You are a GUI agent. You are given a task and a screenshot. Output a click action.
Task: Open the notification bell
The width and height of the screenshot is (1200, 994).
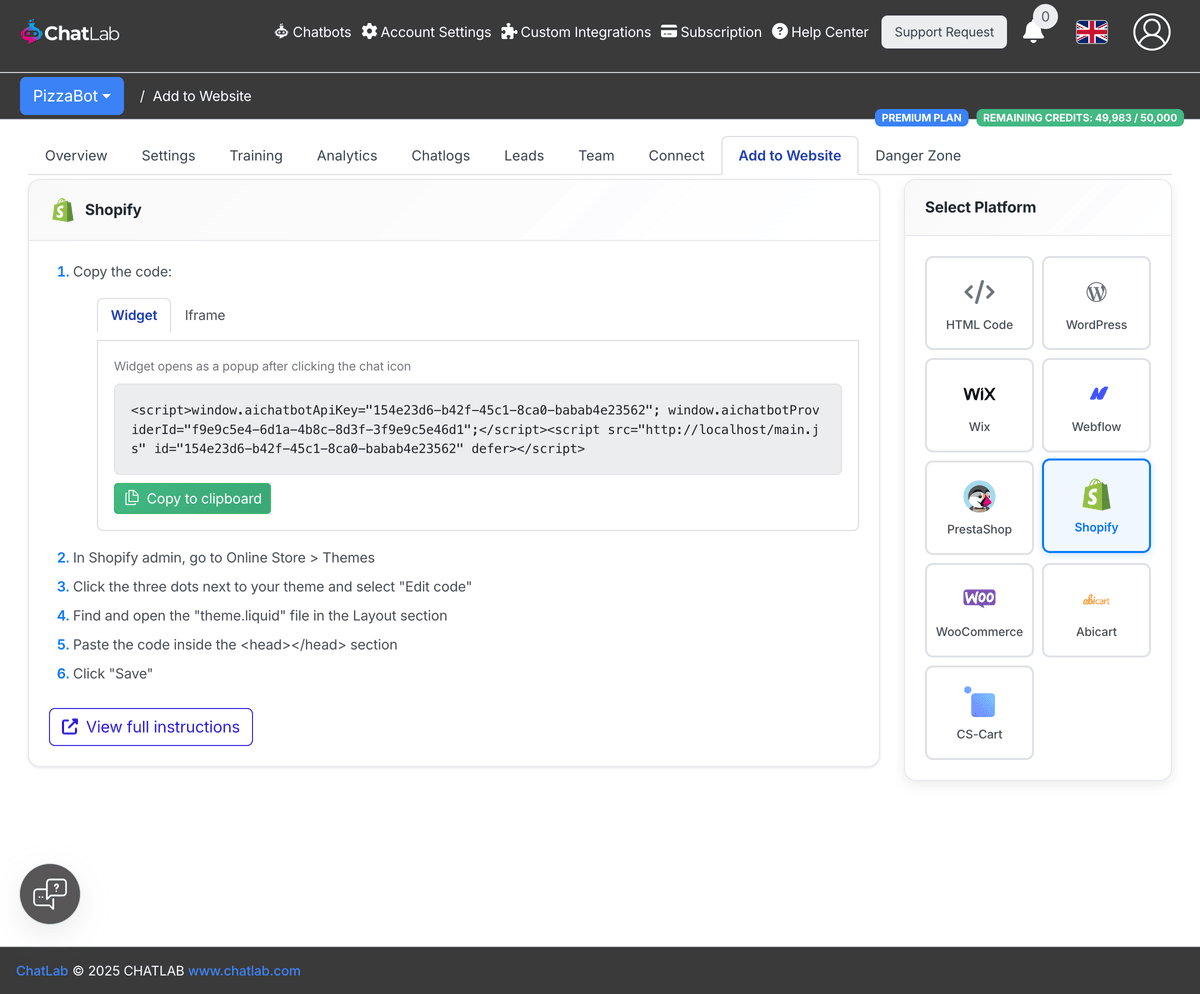[1036, 32]
